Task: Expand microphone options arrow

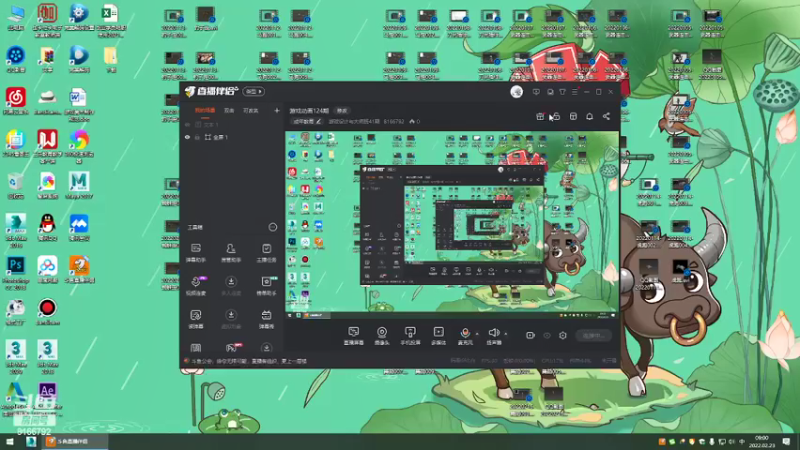Action: point(477,334)
